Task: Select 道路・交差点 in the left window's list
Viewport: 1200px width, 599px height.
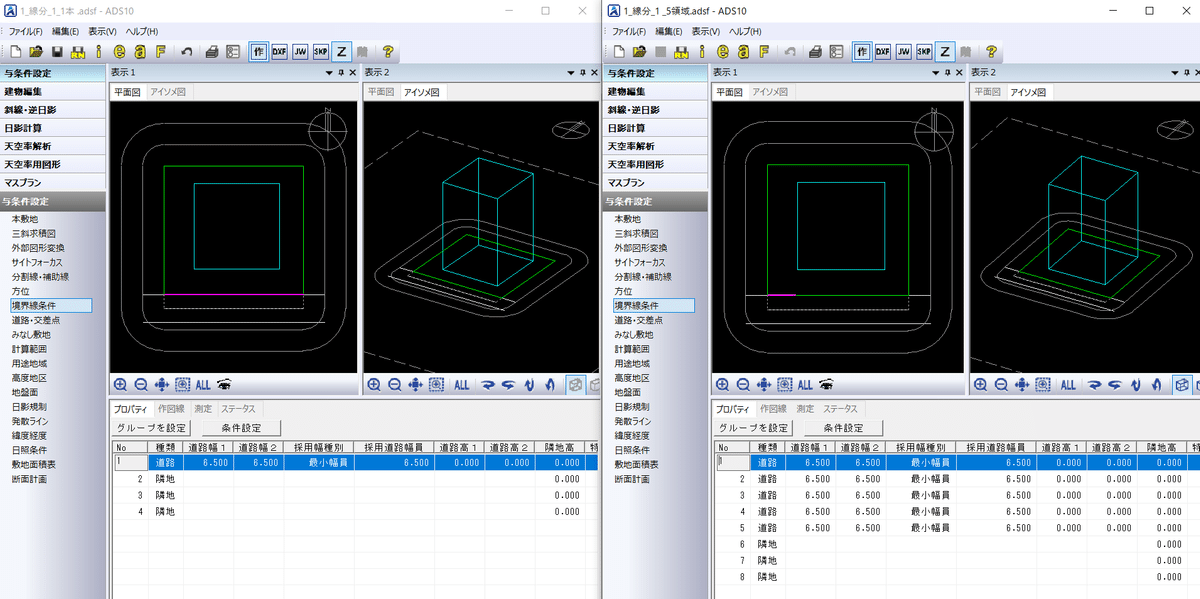Action: (35, 320)
